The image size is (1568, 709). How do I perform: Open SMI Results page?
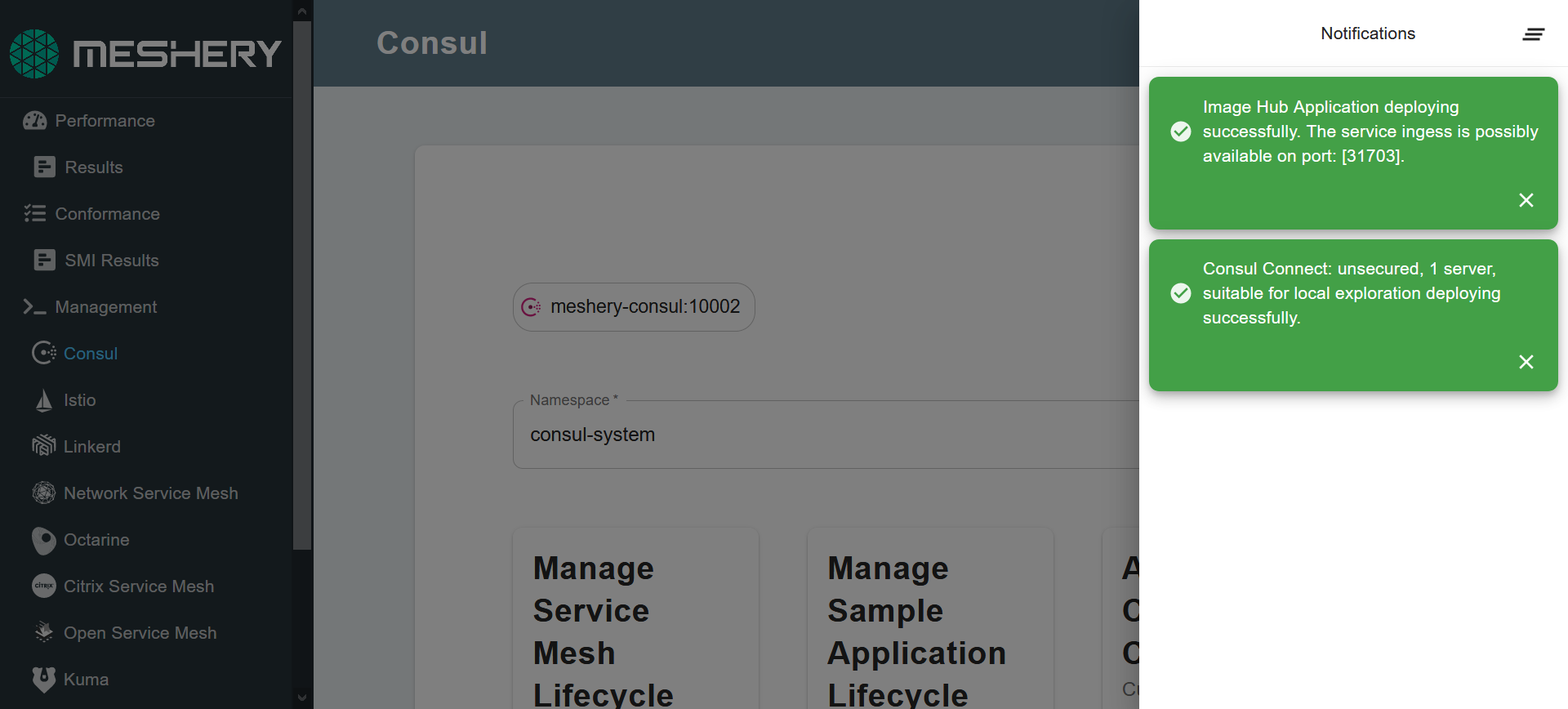(111, 261)
